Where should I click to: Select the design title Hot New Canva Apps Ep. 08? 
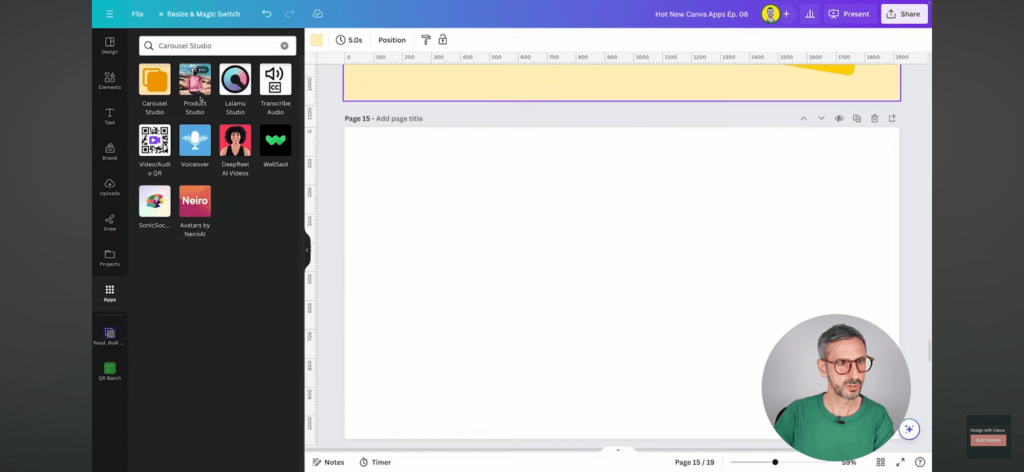701,14
